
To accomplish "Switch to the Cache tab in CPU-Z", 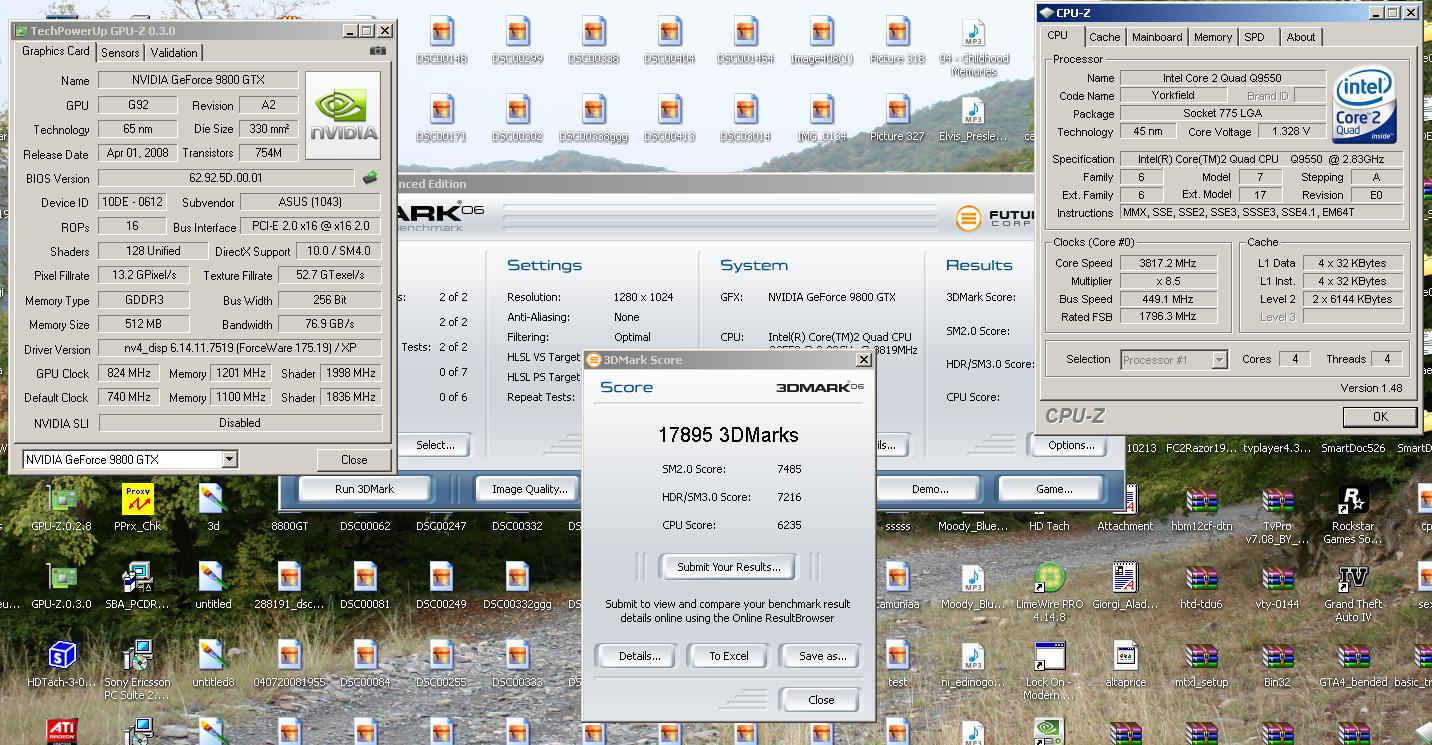I will coord(1104,37).
